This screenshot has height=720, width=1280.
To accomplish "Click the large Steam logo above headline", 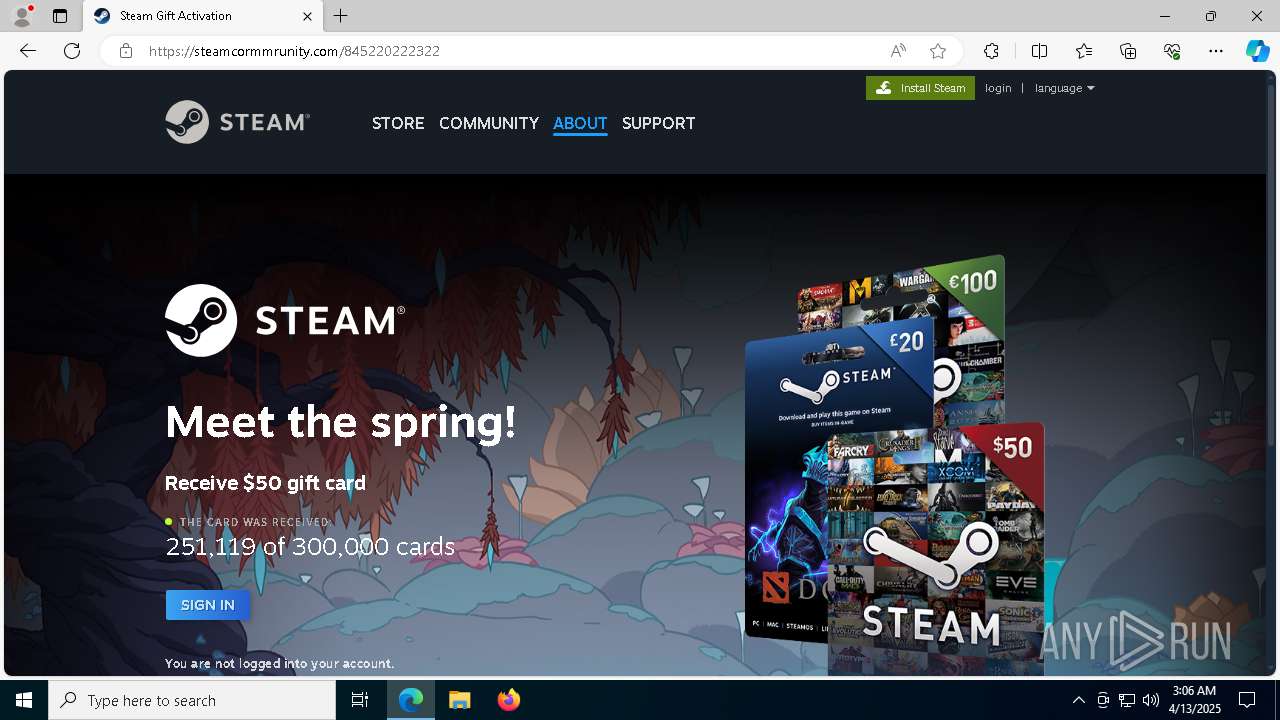I will coord(285,320).
